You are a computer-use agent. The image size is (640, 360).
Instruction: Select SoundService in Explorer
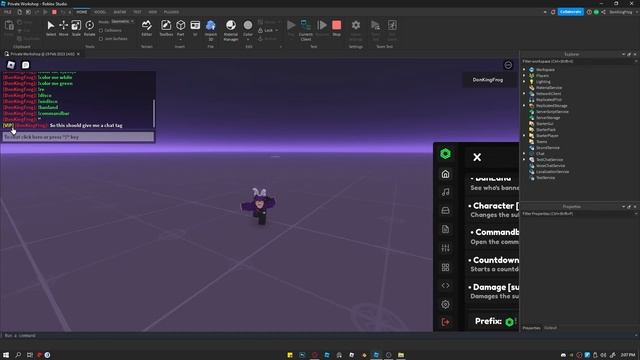pos(547,148)
